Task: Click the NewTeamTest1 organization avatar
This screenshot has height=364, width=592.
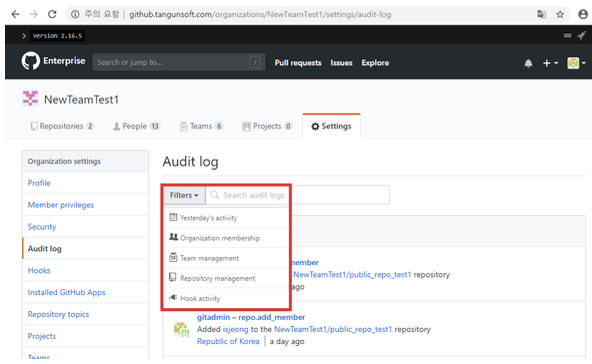Action: [30, 99]
